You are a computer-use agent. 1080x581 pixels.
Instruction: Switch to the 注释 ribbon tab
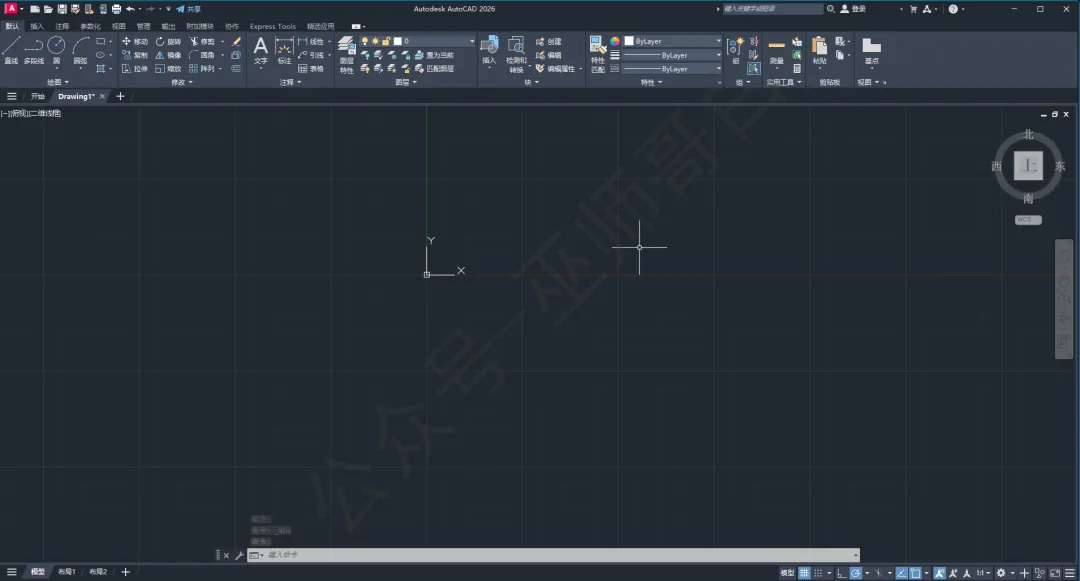62,26
